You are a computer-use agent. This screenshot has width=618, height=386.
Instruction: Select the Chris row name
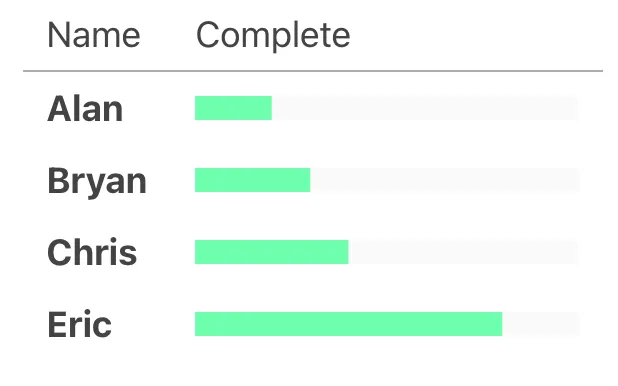92,252
